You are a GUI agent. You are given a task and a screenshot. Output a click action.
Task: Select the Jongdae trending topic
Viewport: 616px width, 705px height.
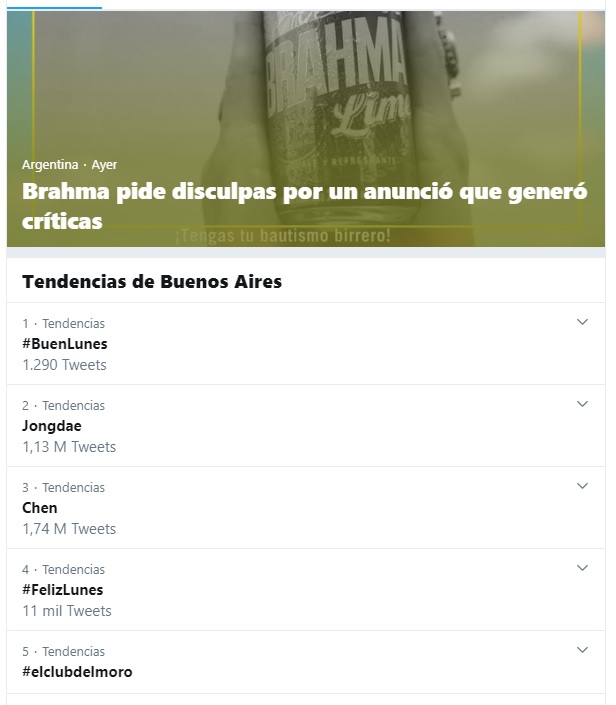tap(52, 426)
